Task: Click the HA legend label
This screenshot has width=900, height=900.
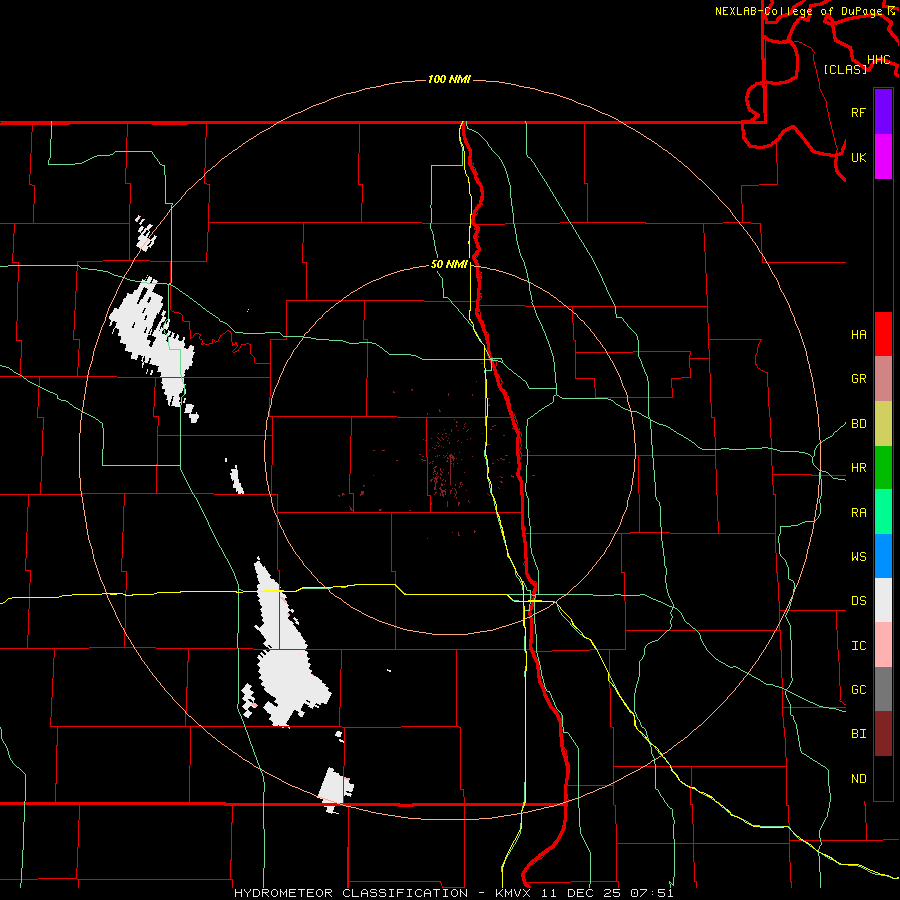Action: [858, 334]
